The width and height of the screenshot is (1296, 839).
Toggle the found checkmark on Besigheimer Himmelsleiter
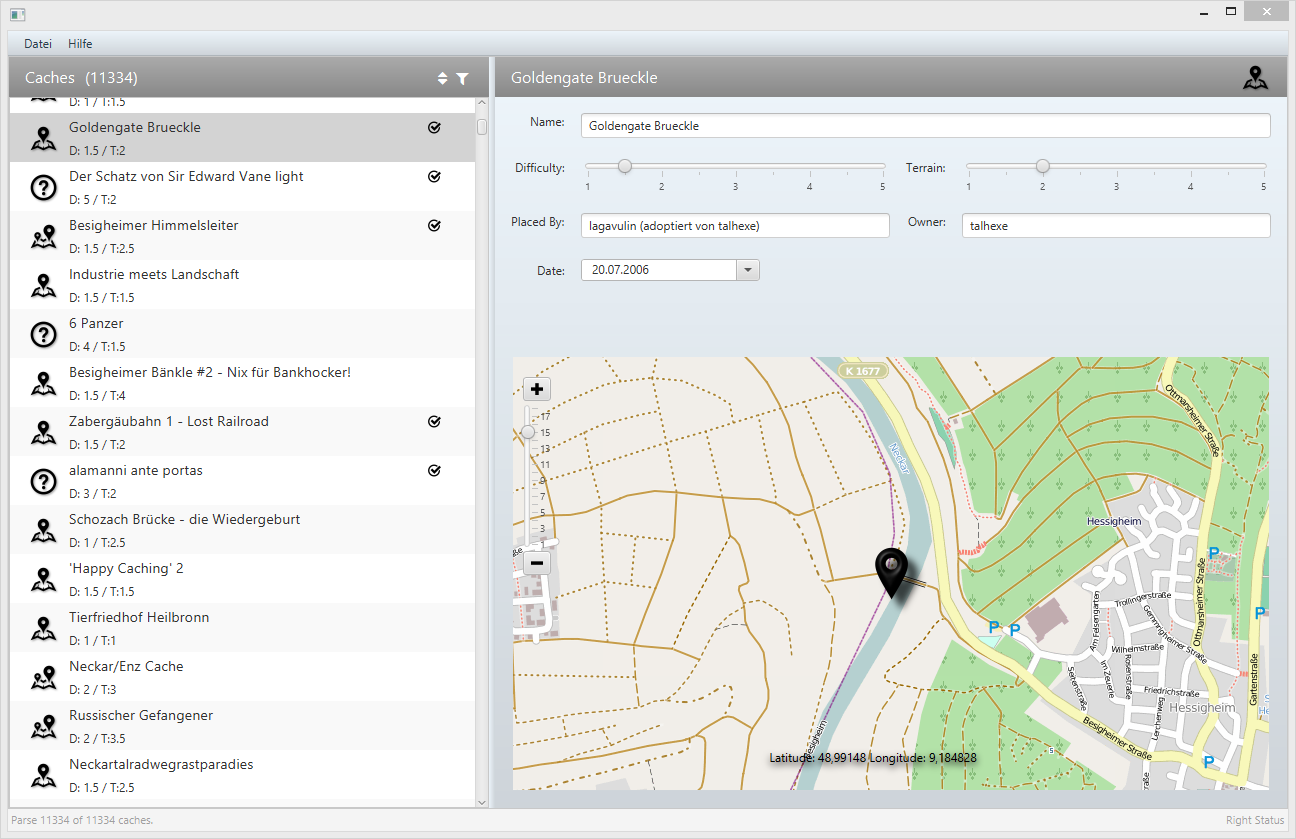[434, 226]
